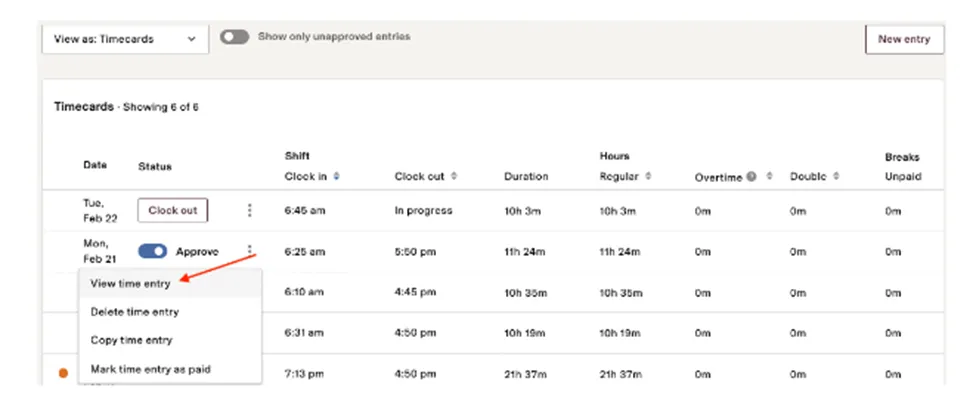The image size is (973, 403).
Task: Toggle Show only unapproved entries switch
Action: tap(235, 37)
